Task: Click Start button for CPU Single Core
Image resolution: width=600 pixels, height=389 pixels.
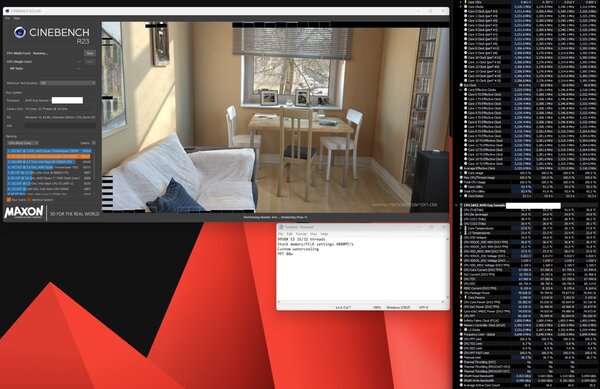Action: (90, 62)
